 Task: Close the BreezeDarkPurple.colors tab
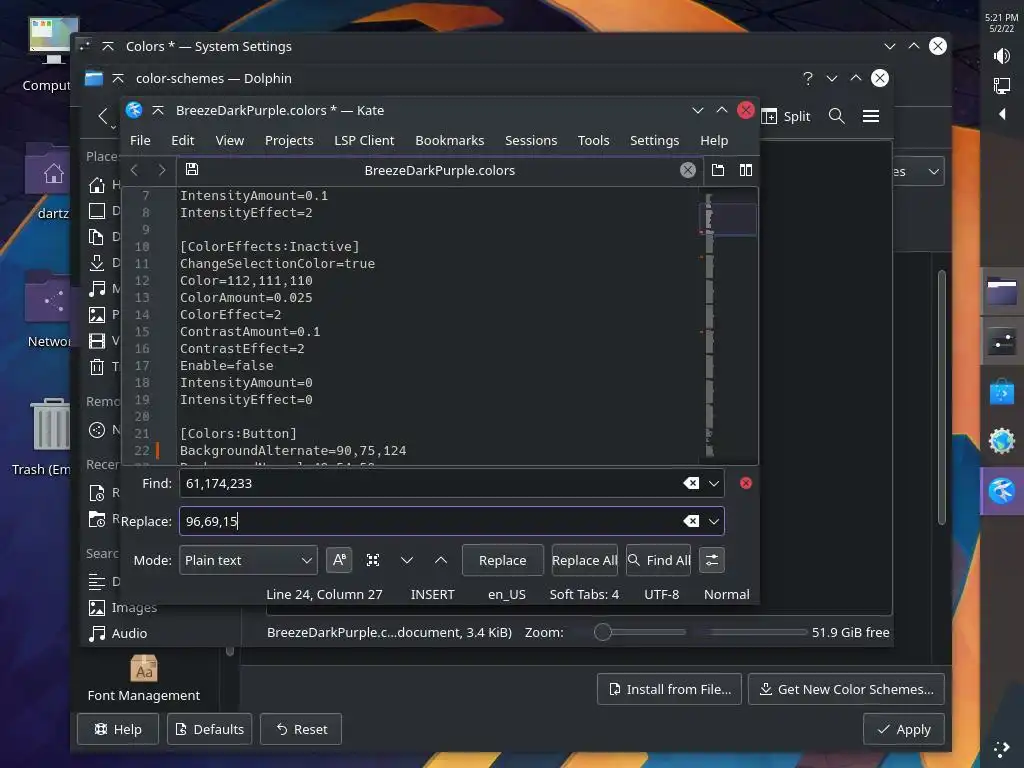pos(688,170)
